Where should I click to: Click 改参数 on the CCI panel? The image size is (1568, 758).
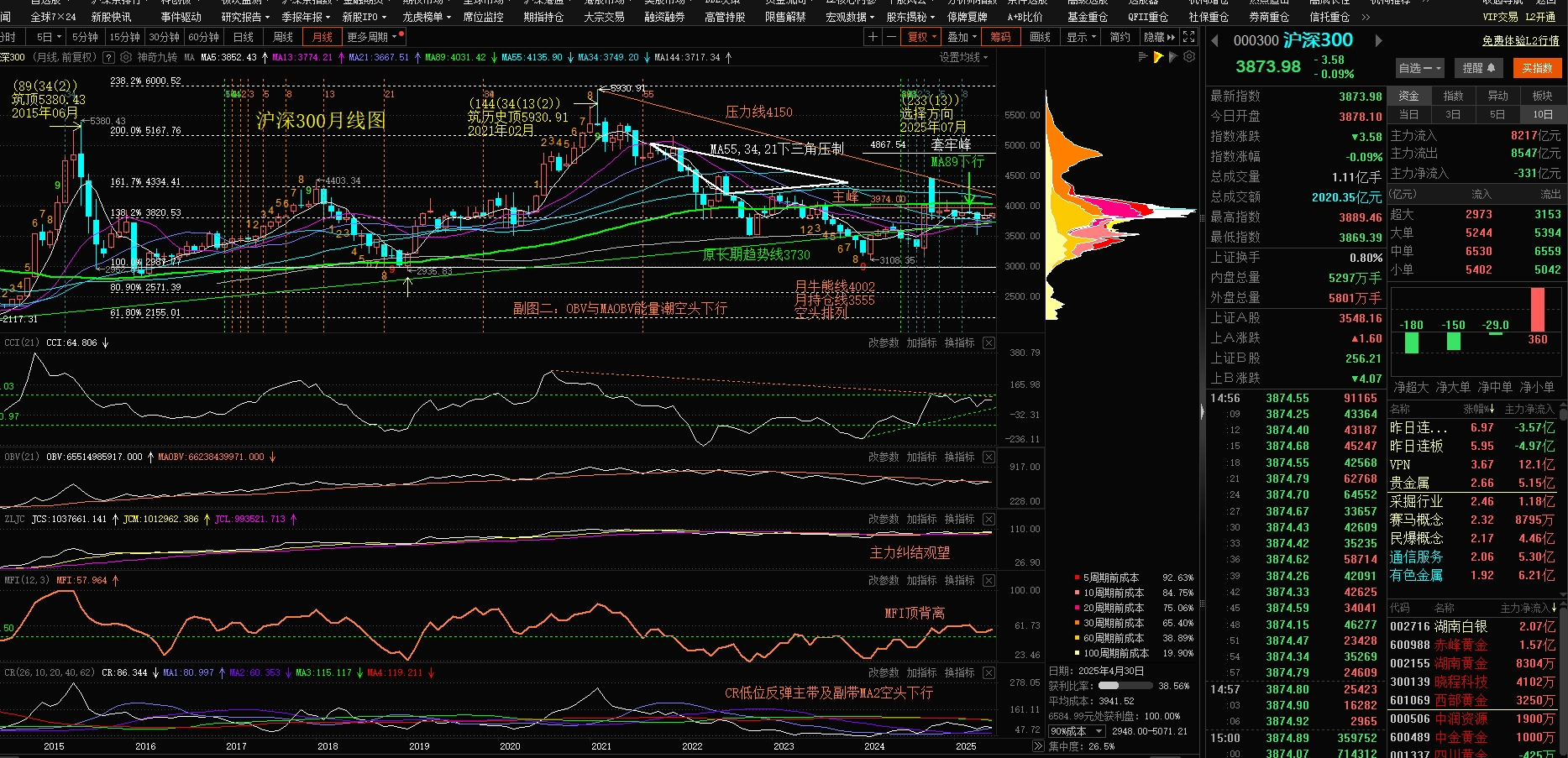pyautogui.click(x=884, y=342)
